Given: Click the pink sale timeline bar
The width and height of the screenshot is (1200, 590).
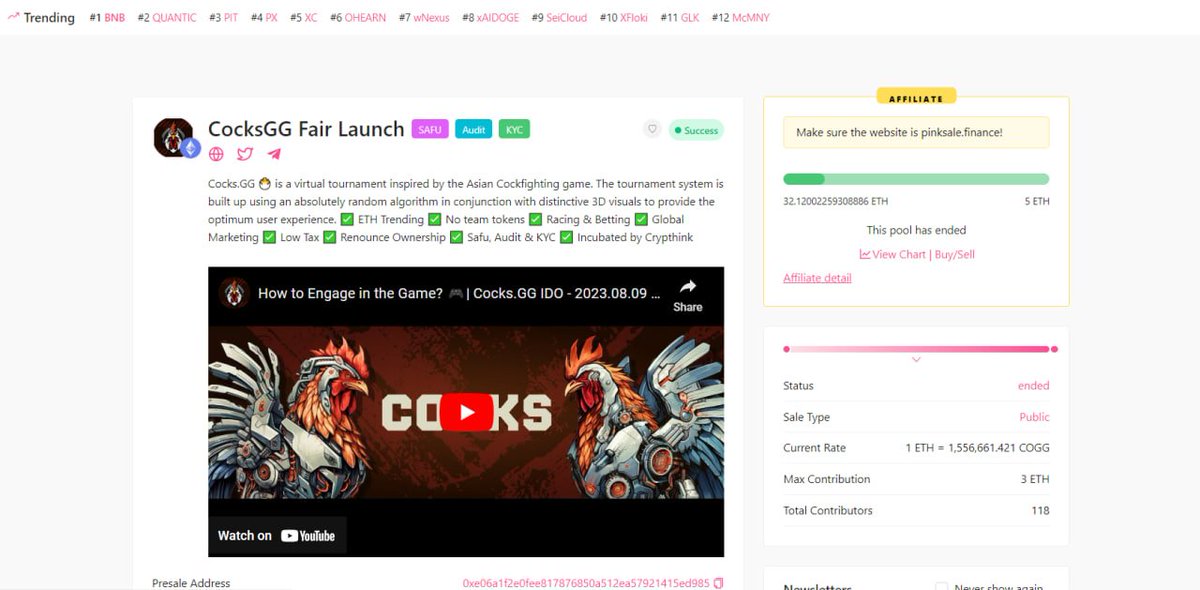Looking at the screenshot, I should [919, 349].
